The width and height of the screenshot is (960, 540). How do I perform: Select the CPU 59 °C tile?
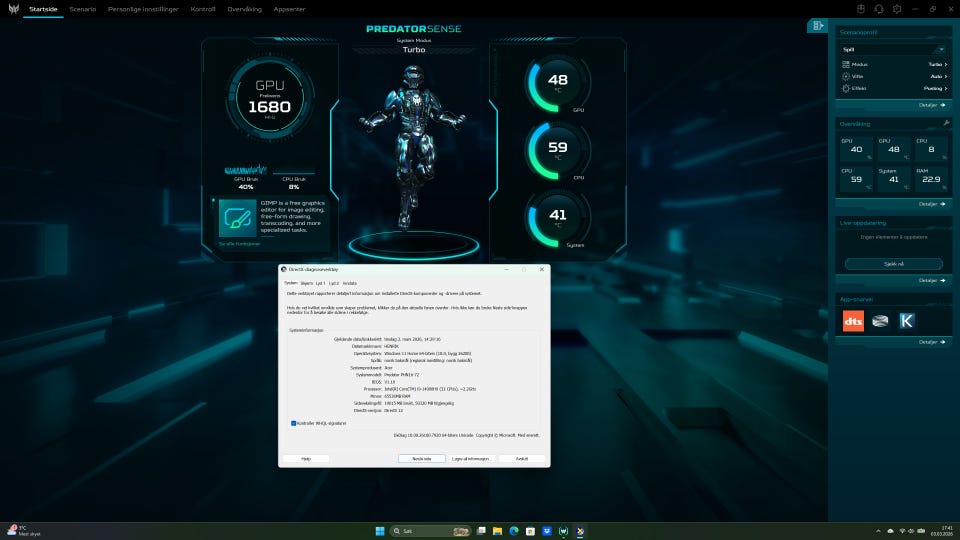pos(856,179)
